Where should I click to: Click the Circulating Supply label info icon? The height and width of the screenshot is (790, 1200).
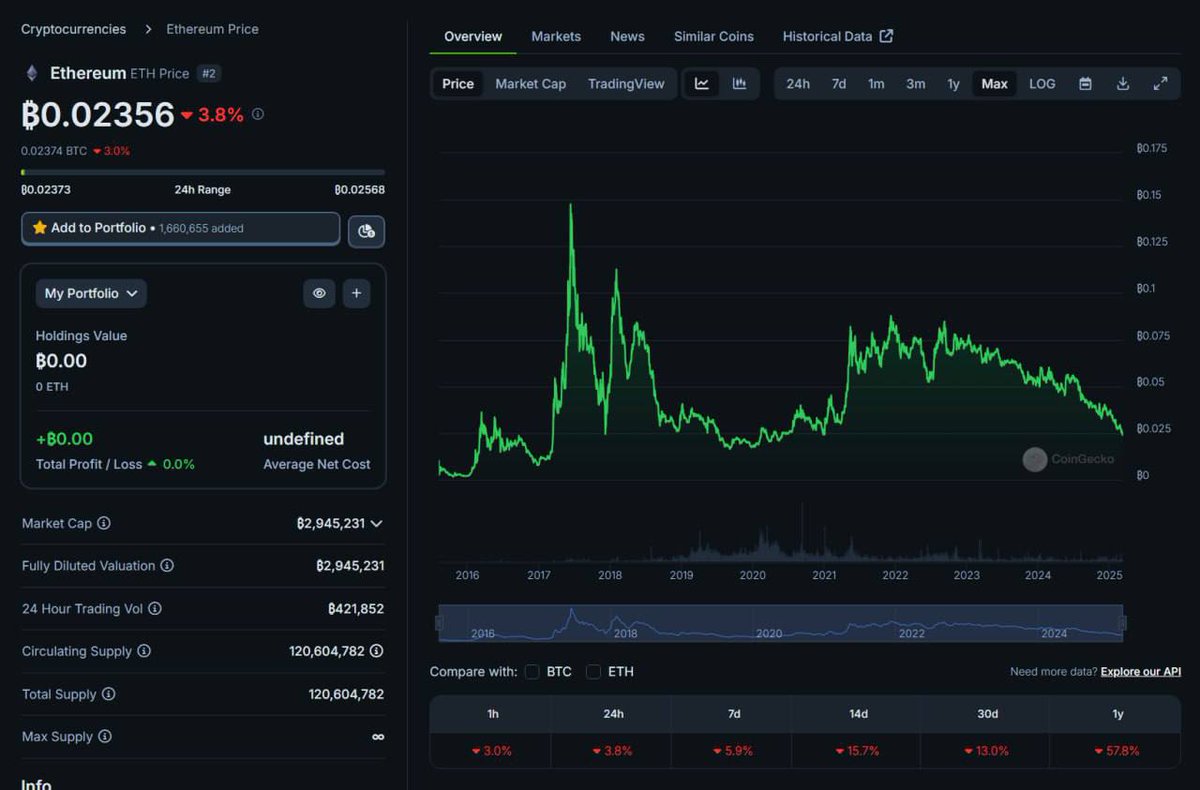point(144,651)
